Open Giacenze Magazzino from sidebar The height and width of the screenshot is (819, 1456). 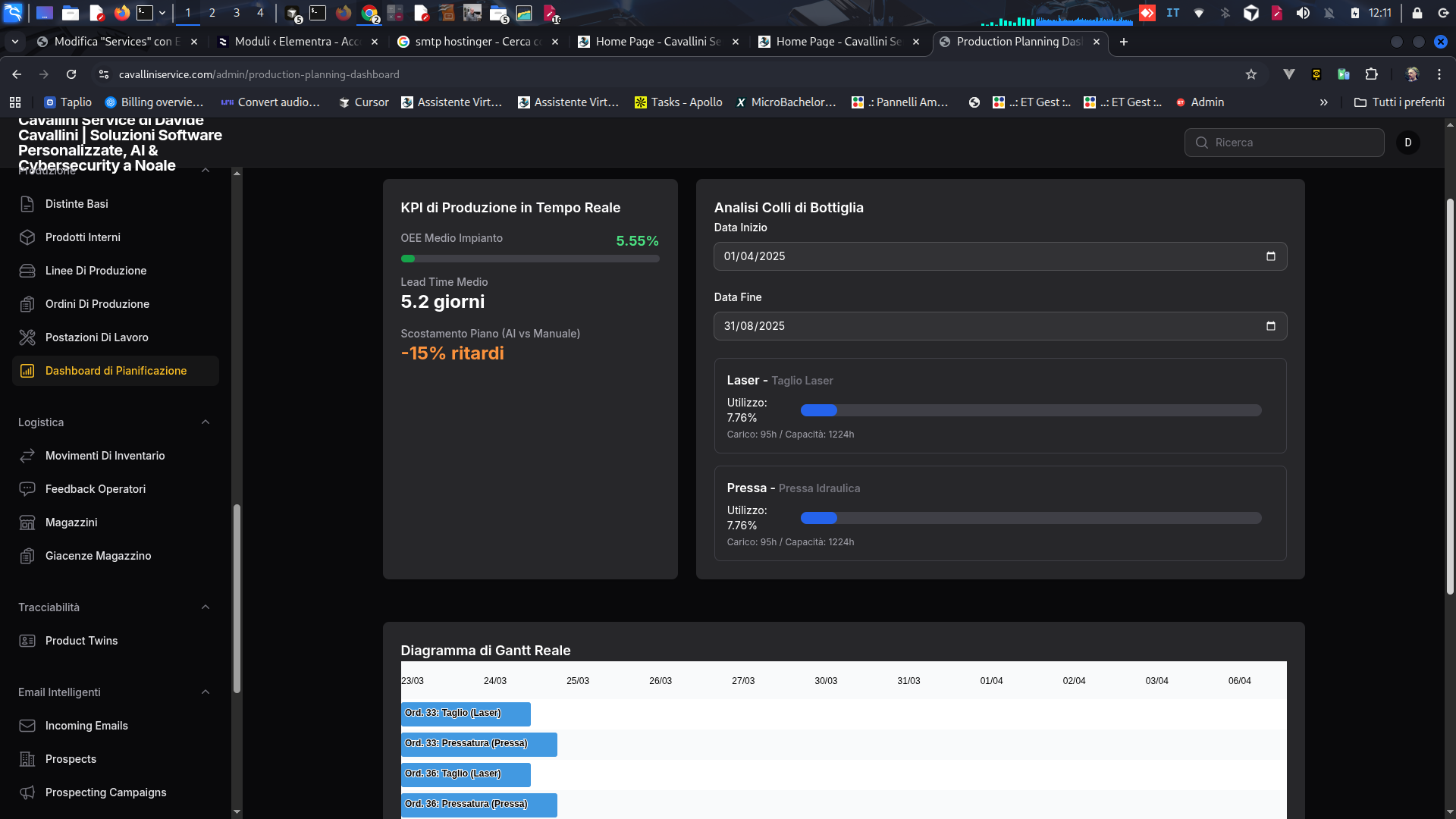98,556
